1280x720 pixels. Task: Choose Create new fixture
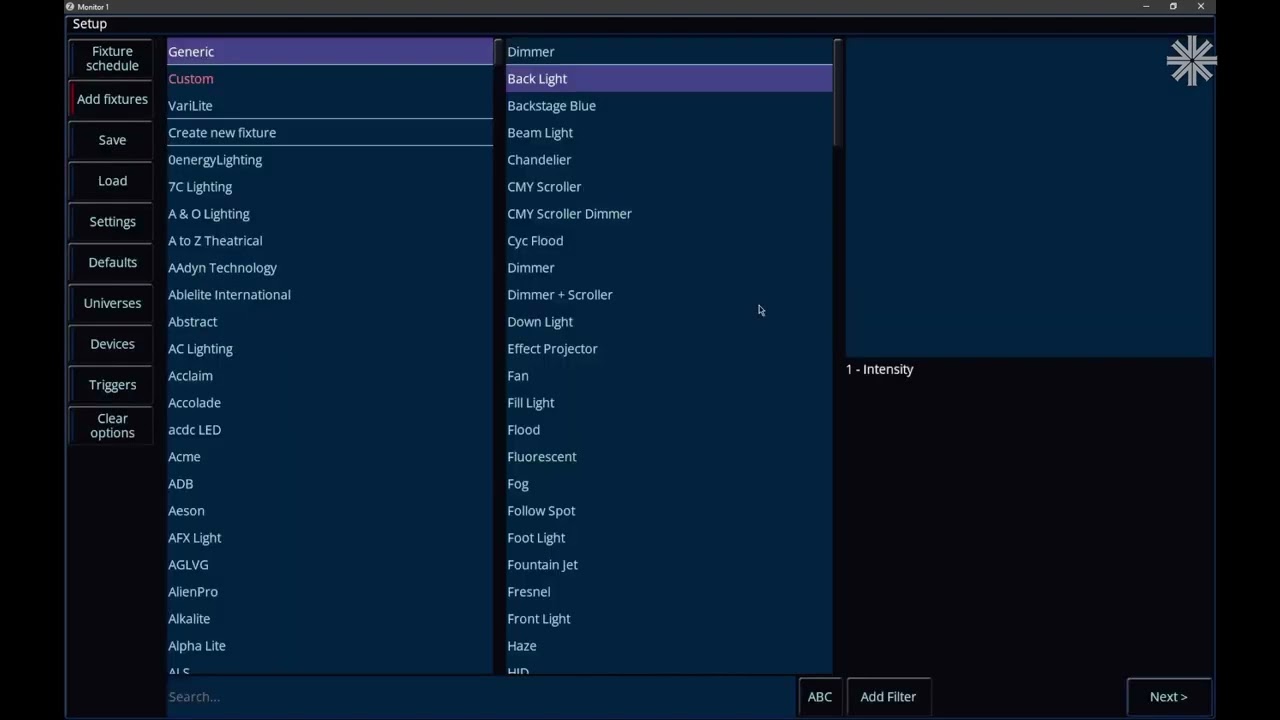[x=330, y=133]
